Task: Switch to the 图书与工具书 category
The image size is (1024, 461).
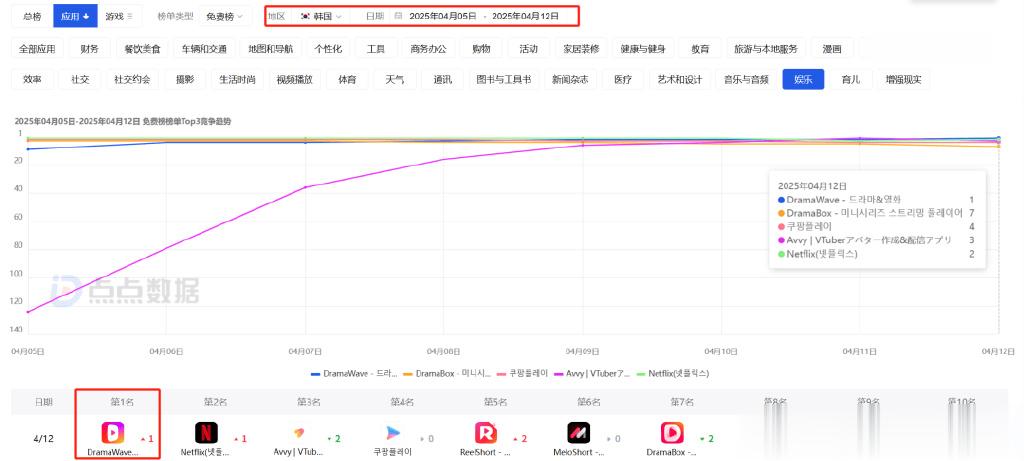Action: (x=504, y=80)
